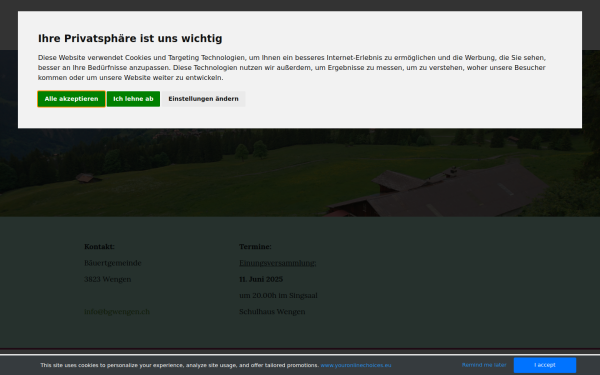Select the heading Ihre Privatsphäre ist uns wichtig
600x375 pixels.
tap(130, 38)
